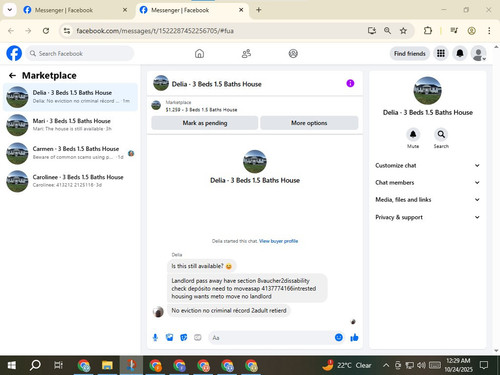
Task: Open conversation information purple icon
Action: 350,83
